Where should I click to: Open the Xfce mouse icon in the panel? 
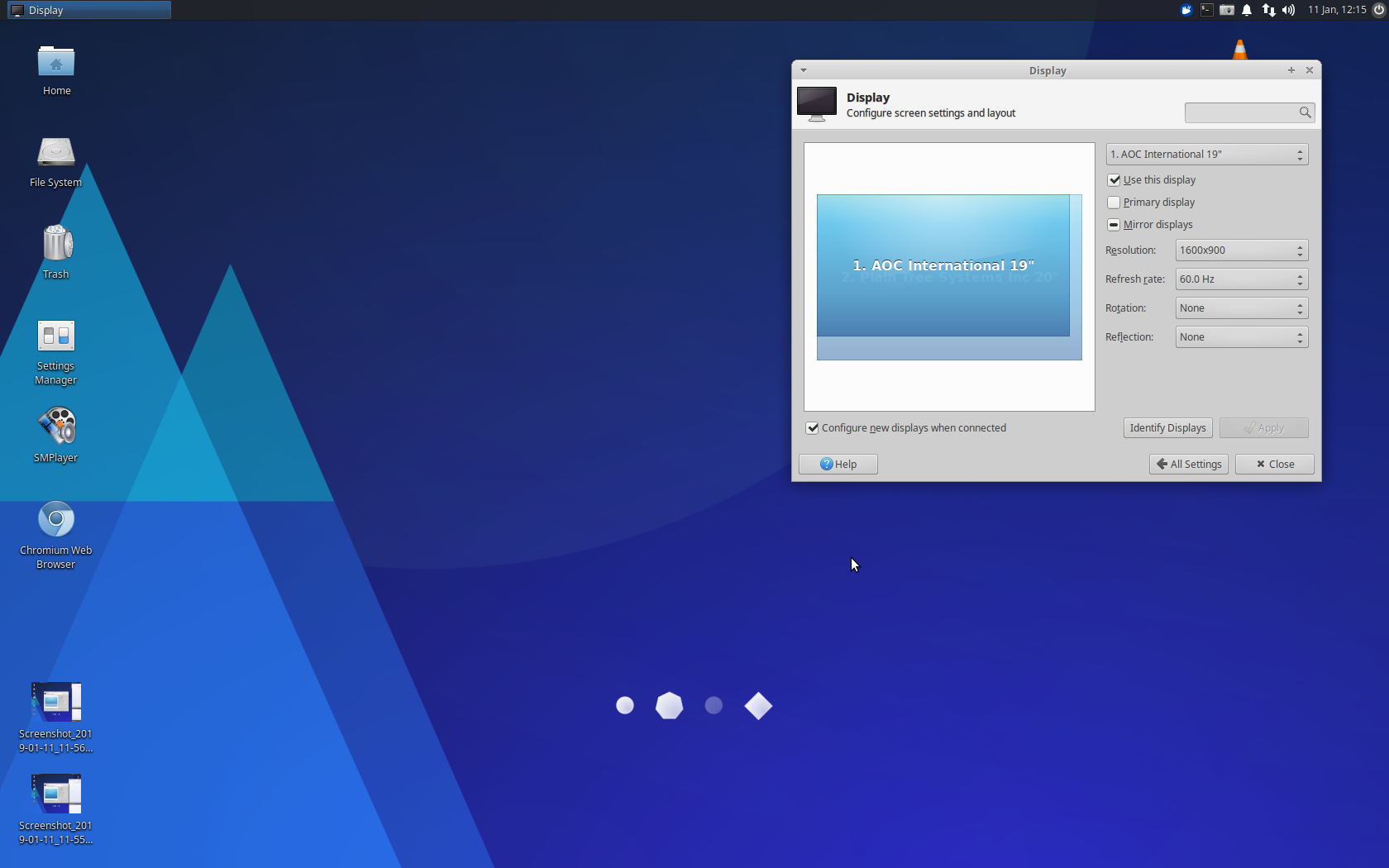(x=1186, y=10)
